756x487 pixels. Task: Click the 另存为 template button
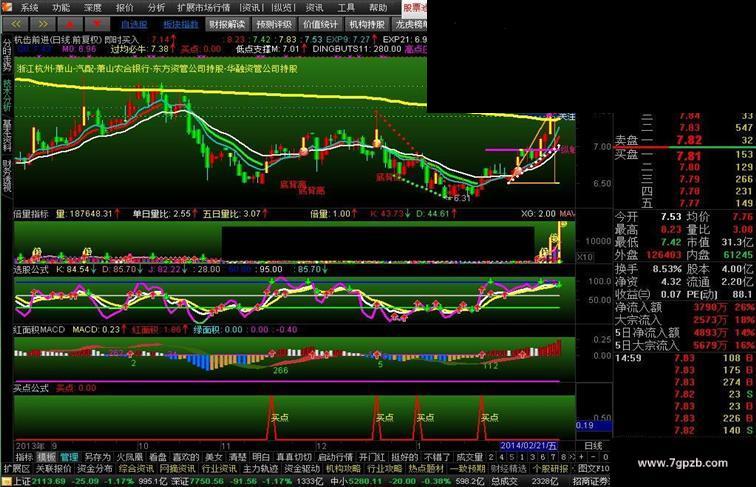[97, 457]
